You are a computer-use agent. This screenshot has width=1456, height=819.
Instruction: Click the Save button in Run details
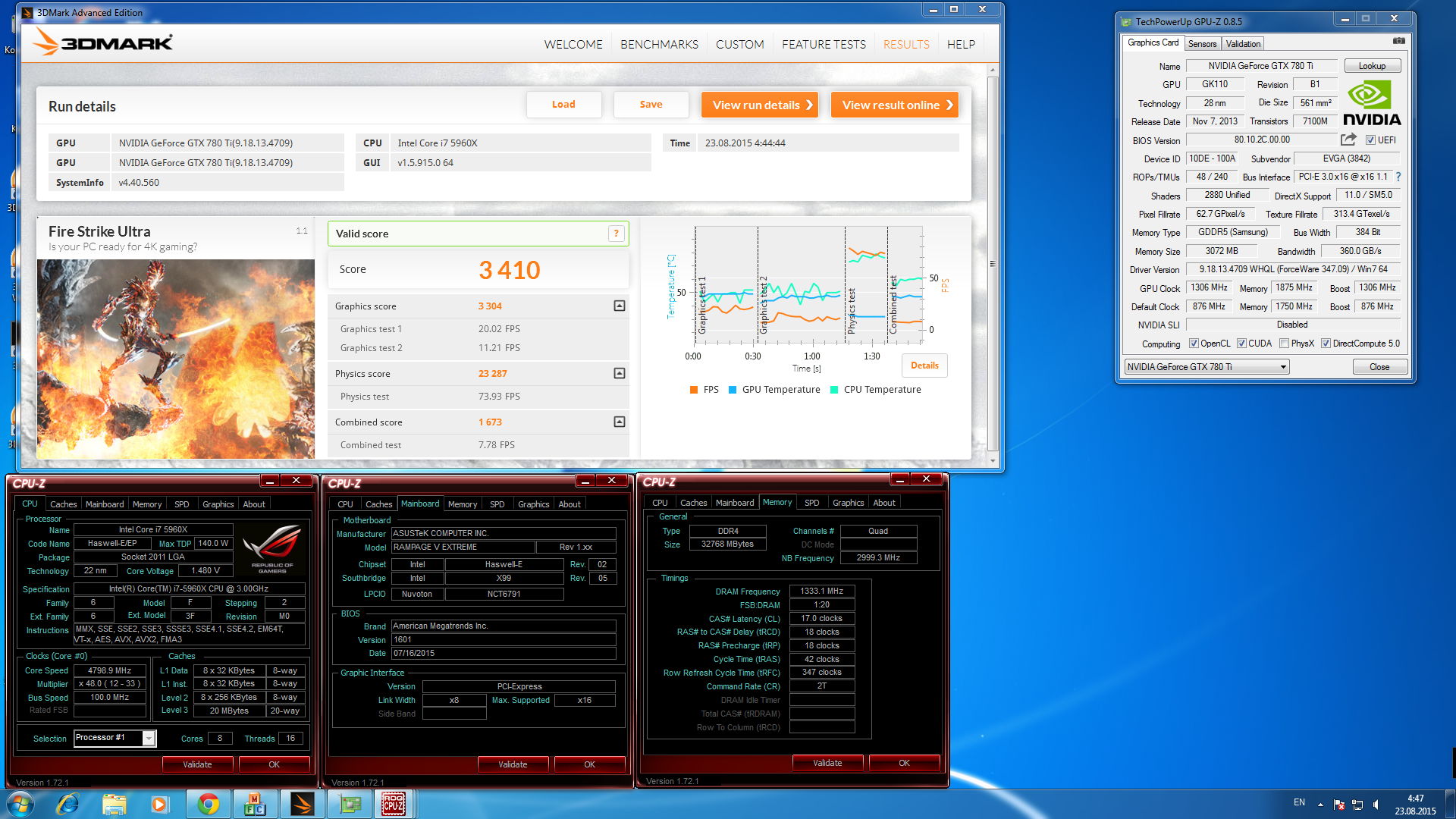[651, 105]
